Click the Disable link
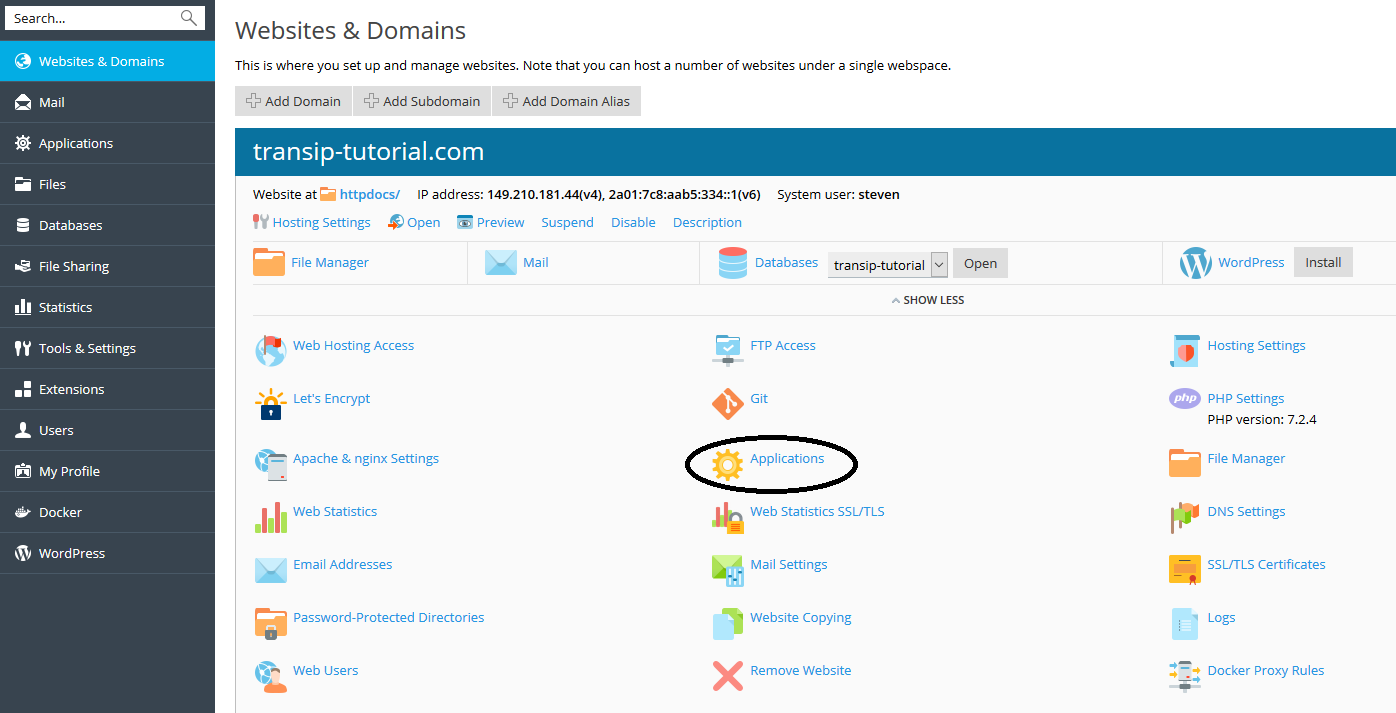The width and height of the screenshot is (1396, 713). (633, 222)
